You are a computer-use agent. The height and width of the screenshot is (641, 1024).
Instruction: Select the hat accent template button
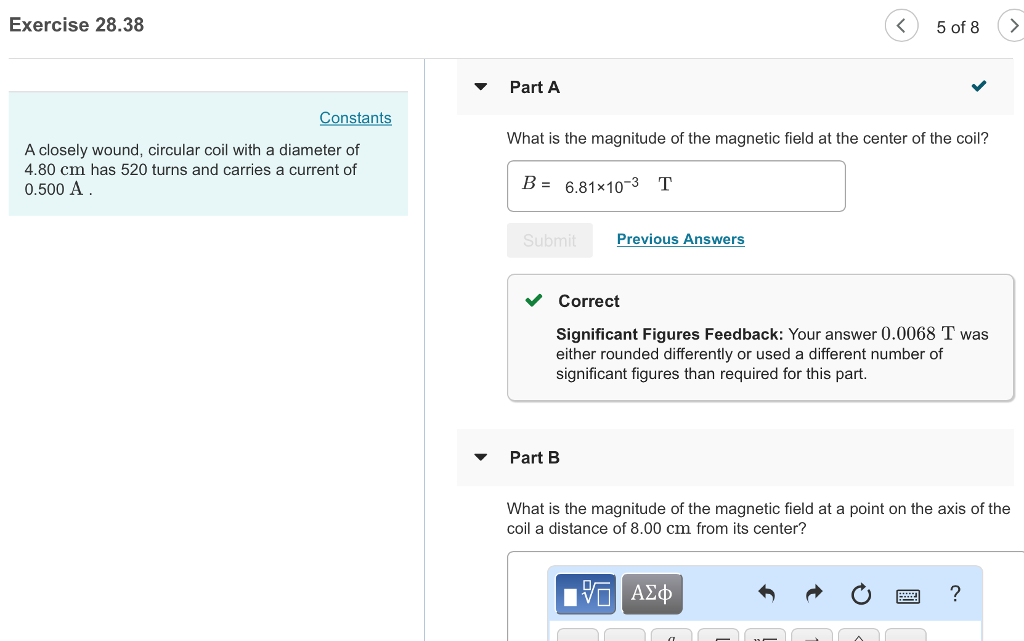click(x=857, y=637)
